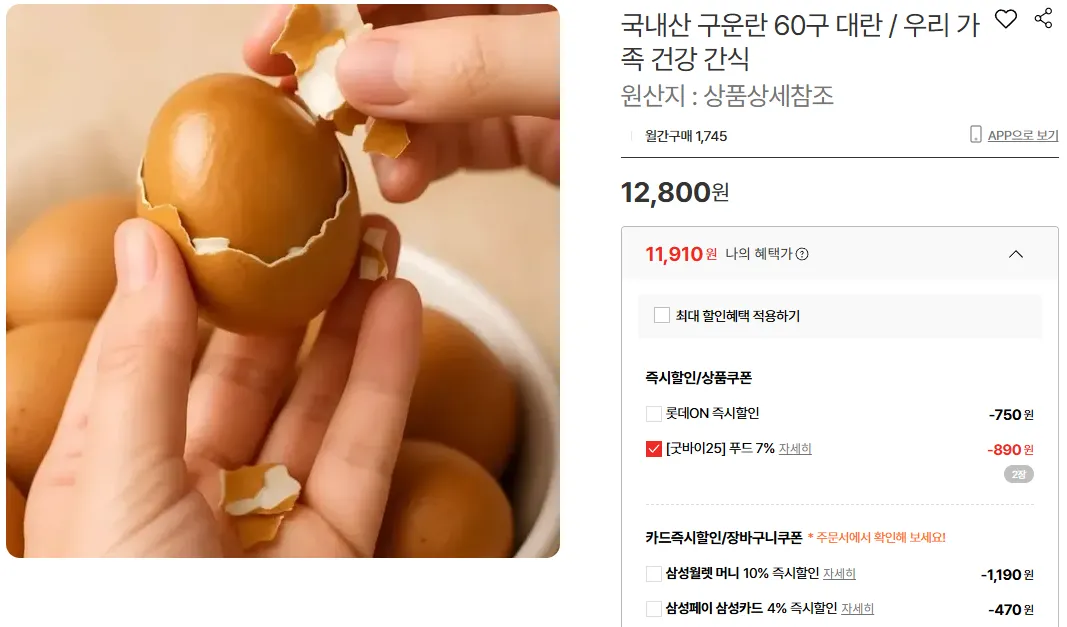This screenshot has width=1067, height=627.
Task: Click the APP으로 보기 link
Action: click(x=1023, y=135)
